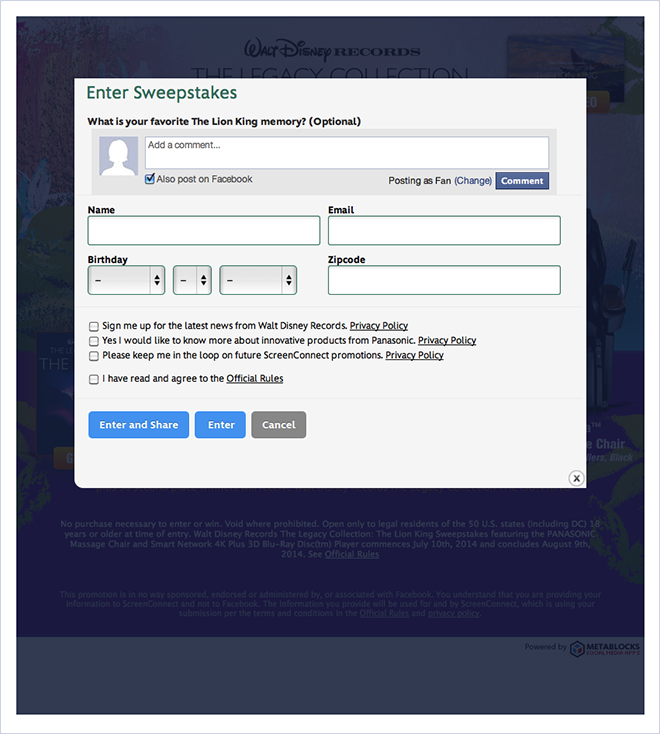Check the Walt Disney Records news signup box
This screenshot has height=734, width=660.
94,326
